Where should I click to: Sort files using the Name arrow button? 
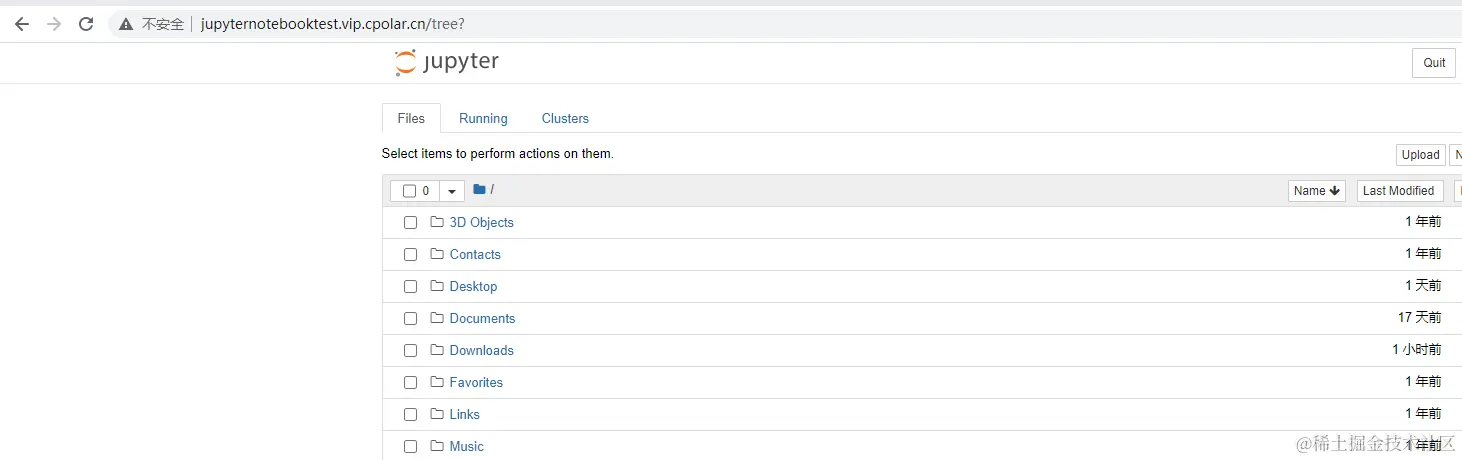click(x=1316, y=191)
